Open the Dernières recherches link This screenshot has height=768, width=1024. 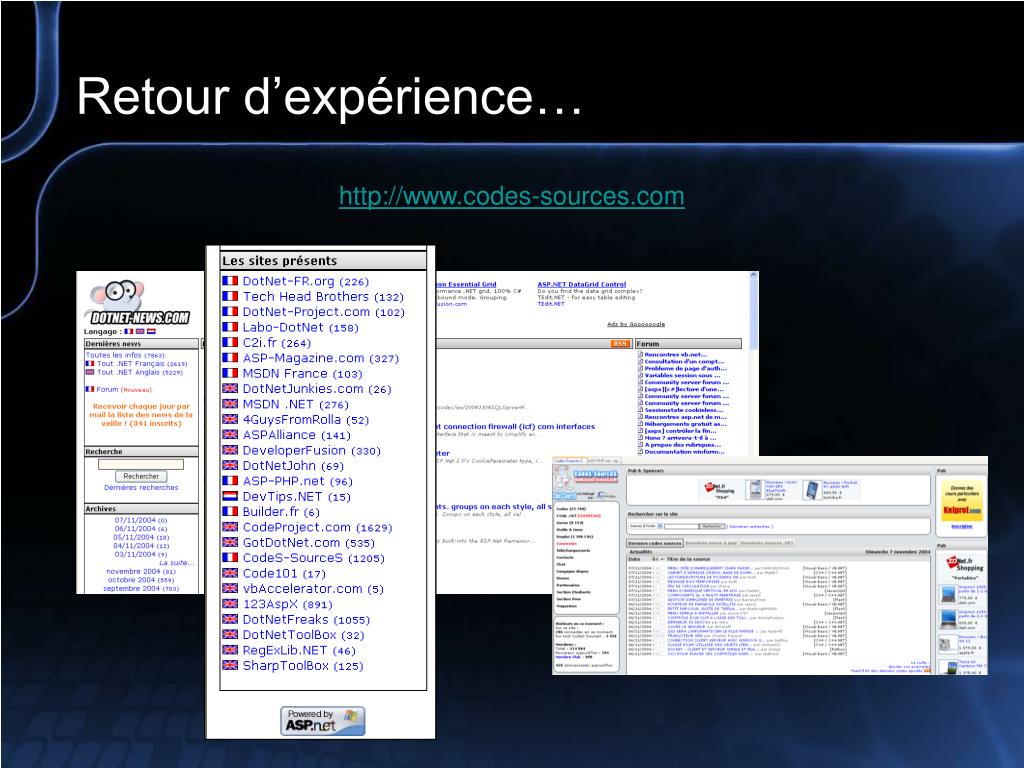[x=141, y=488]
